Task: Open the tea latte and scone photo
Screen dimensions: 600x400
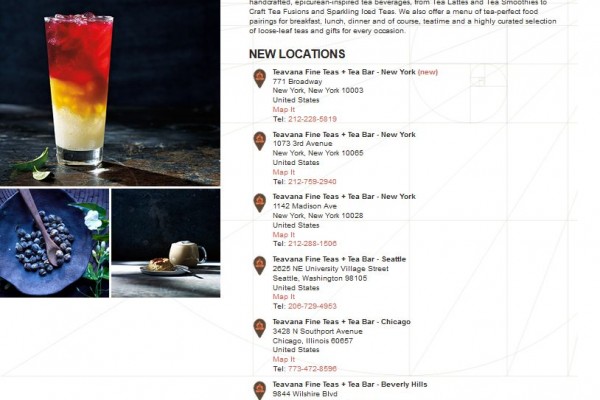Action: click(166, 243)
